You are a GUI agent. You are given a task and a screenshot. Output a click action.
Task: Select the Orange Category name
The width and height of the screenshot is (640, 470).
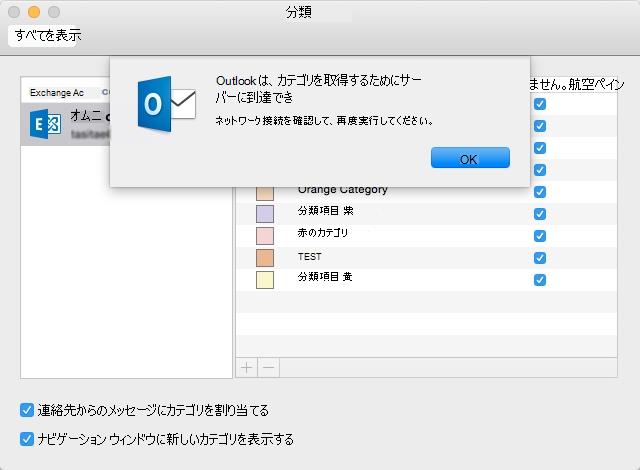click(x=342, y=190)
